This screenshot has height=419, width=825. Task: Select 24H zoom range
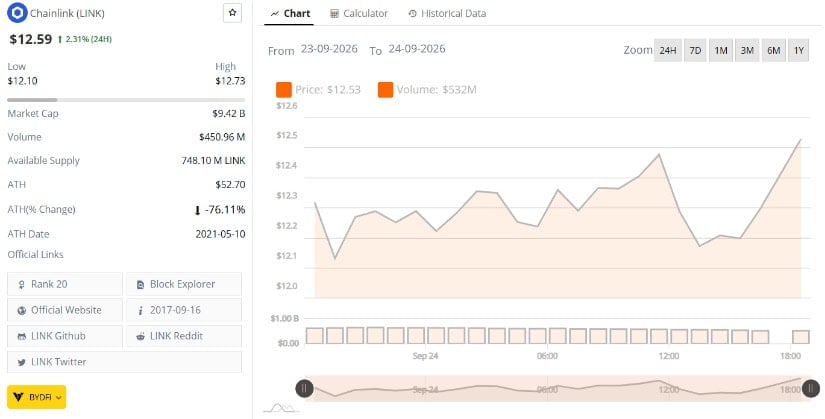[x=668, y=51]
